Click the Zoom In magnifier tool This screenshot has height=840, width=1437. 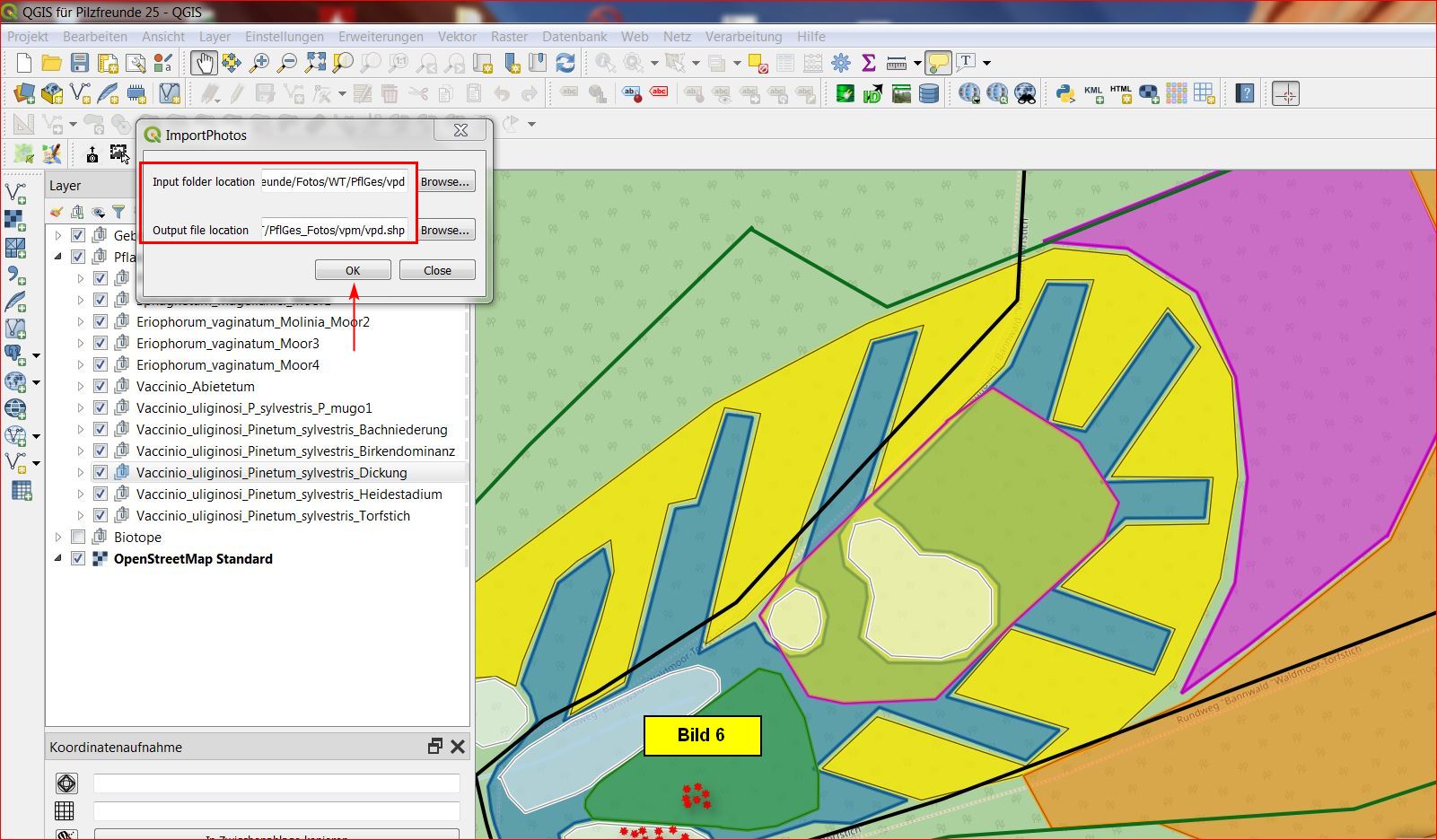(x=259, y=63)
